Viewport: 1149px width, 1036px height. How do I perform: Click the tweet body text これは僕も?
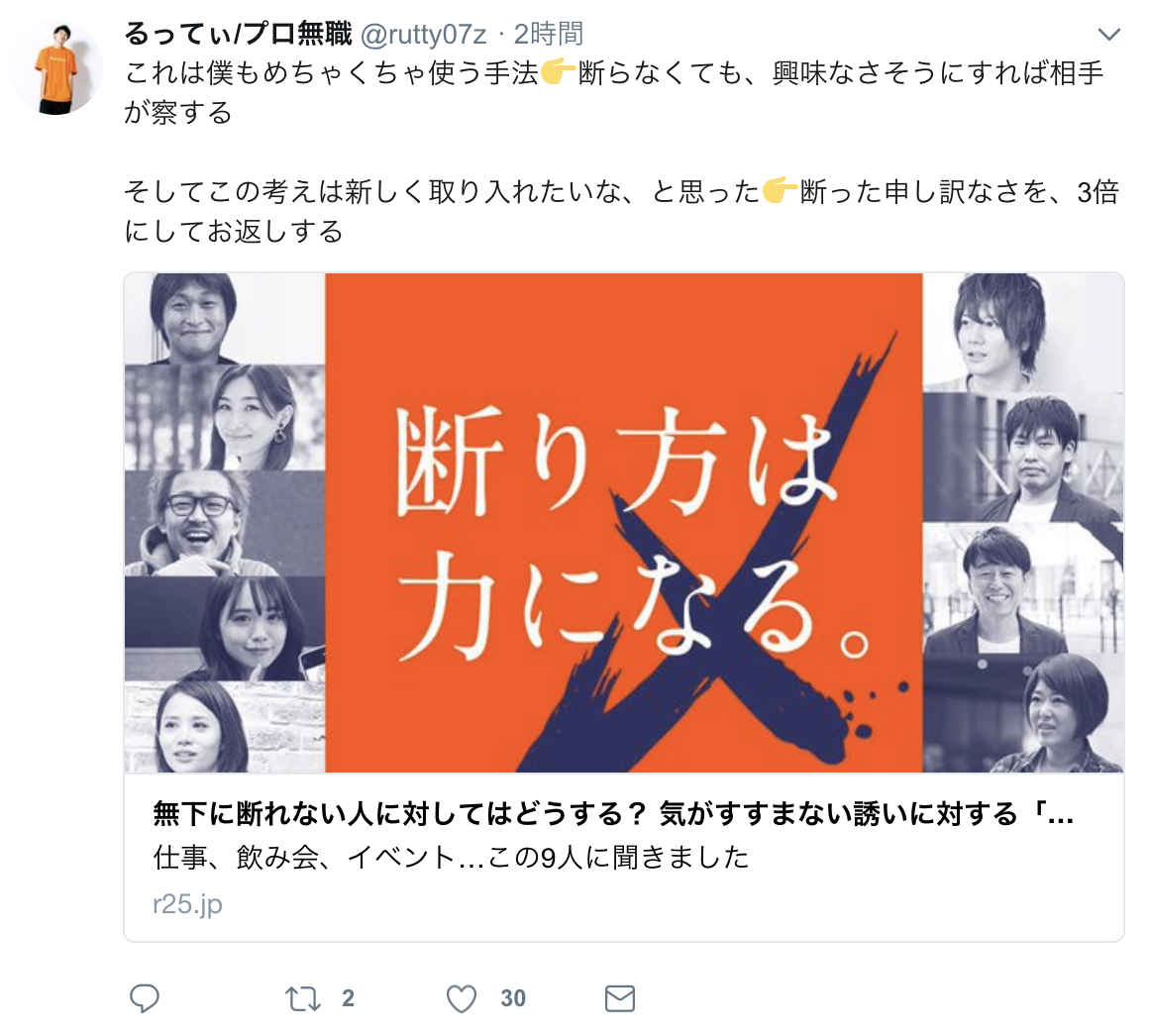pyautogui.click(x=614, y=92)
